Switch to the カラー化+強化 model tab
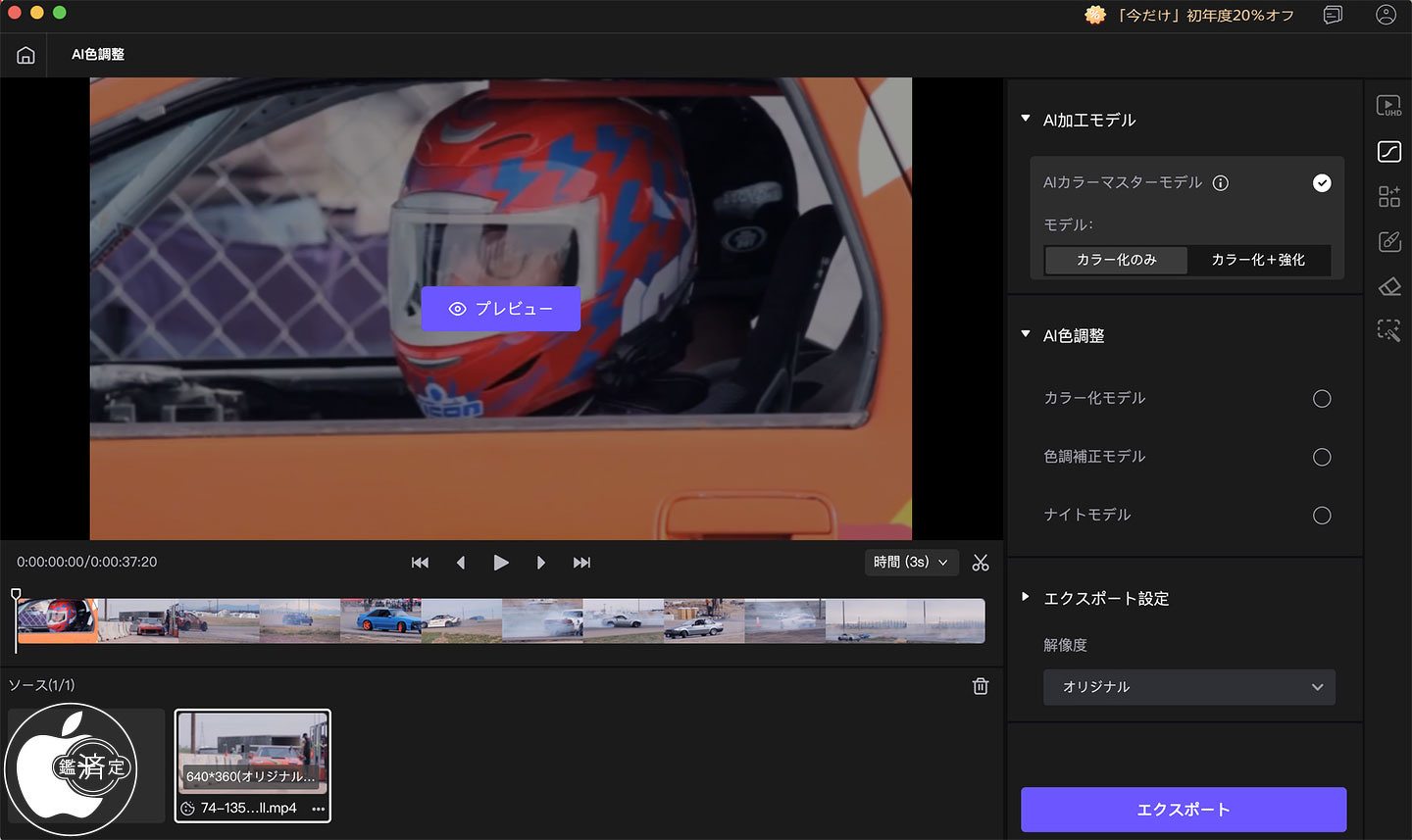The height and width of the screenshot is (840, 1412). tap(1258, 260)
